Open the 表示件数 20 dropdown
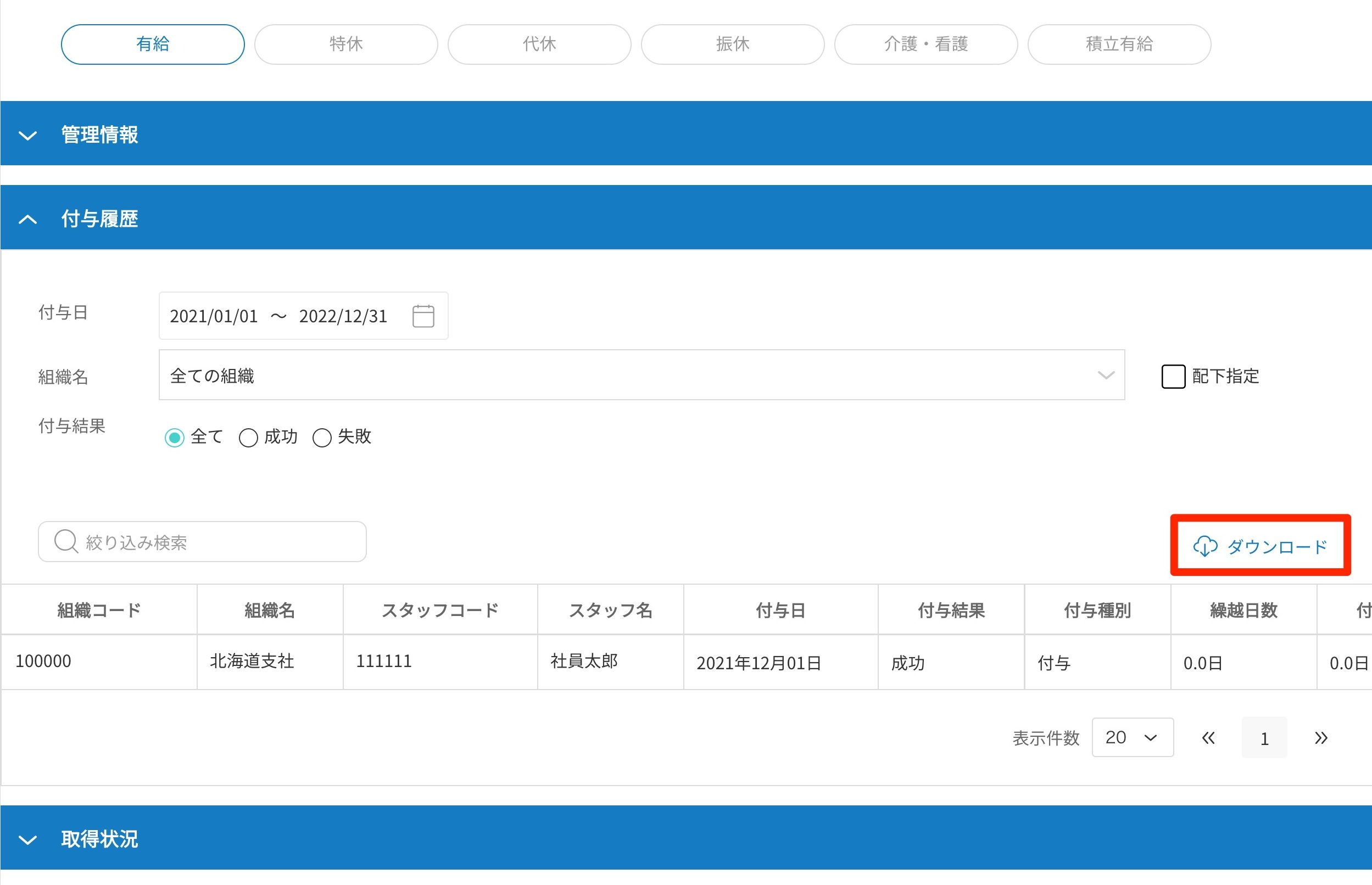The image size is (1372, 885). tap(1132, 737)
